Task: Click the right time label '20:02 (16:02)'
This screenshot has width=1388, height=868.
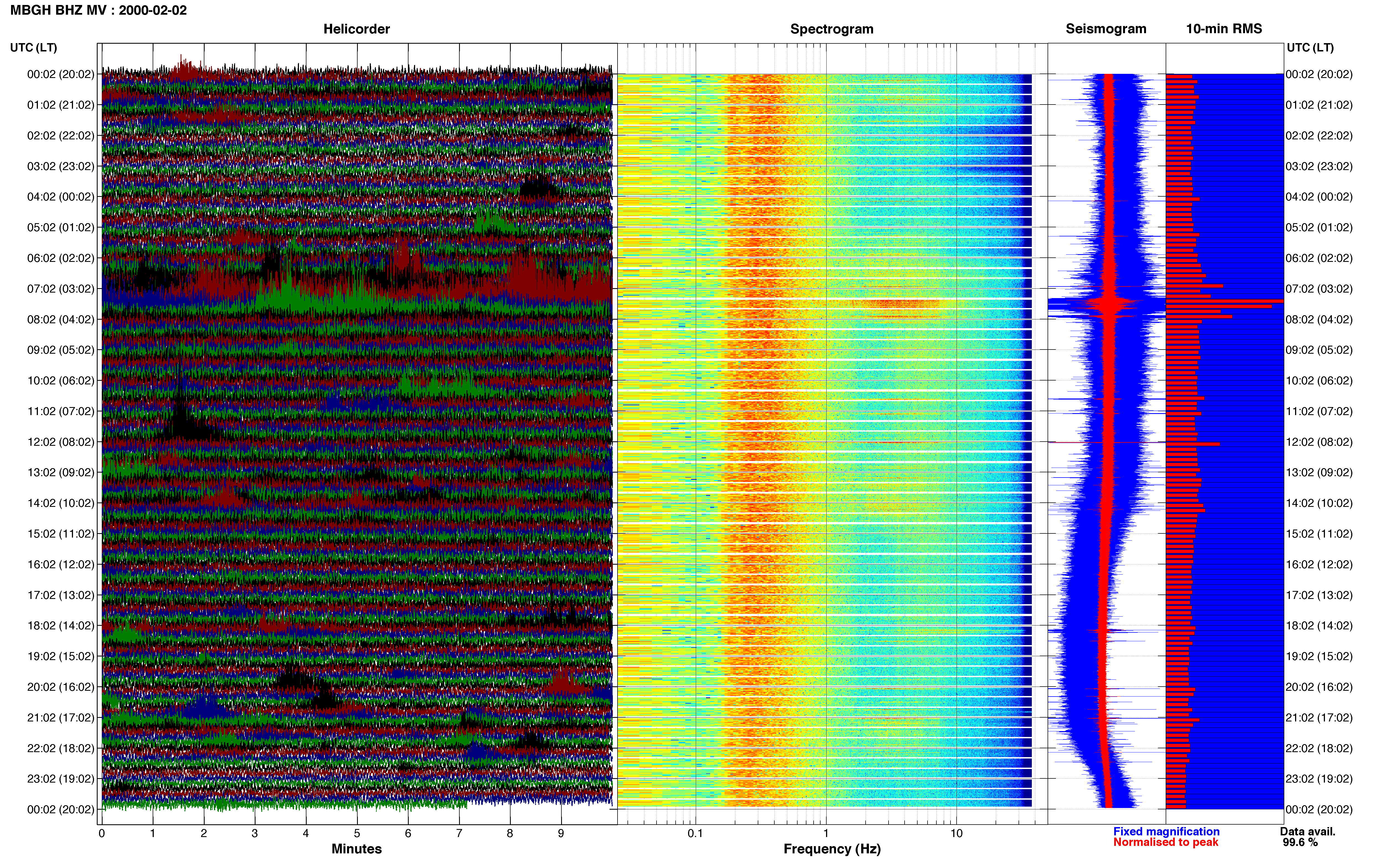Action: click(1319, 687)
